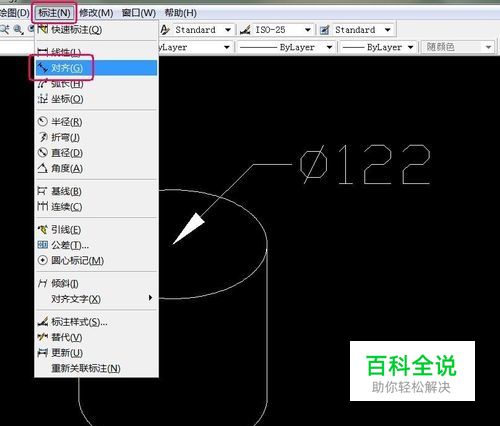The image size is (500, 426).
Task: Click the baseline dimension icon
Action: [x=42, y=191]
